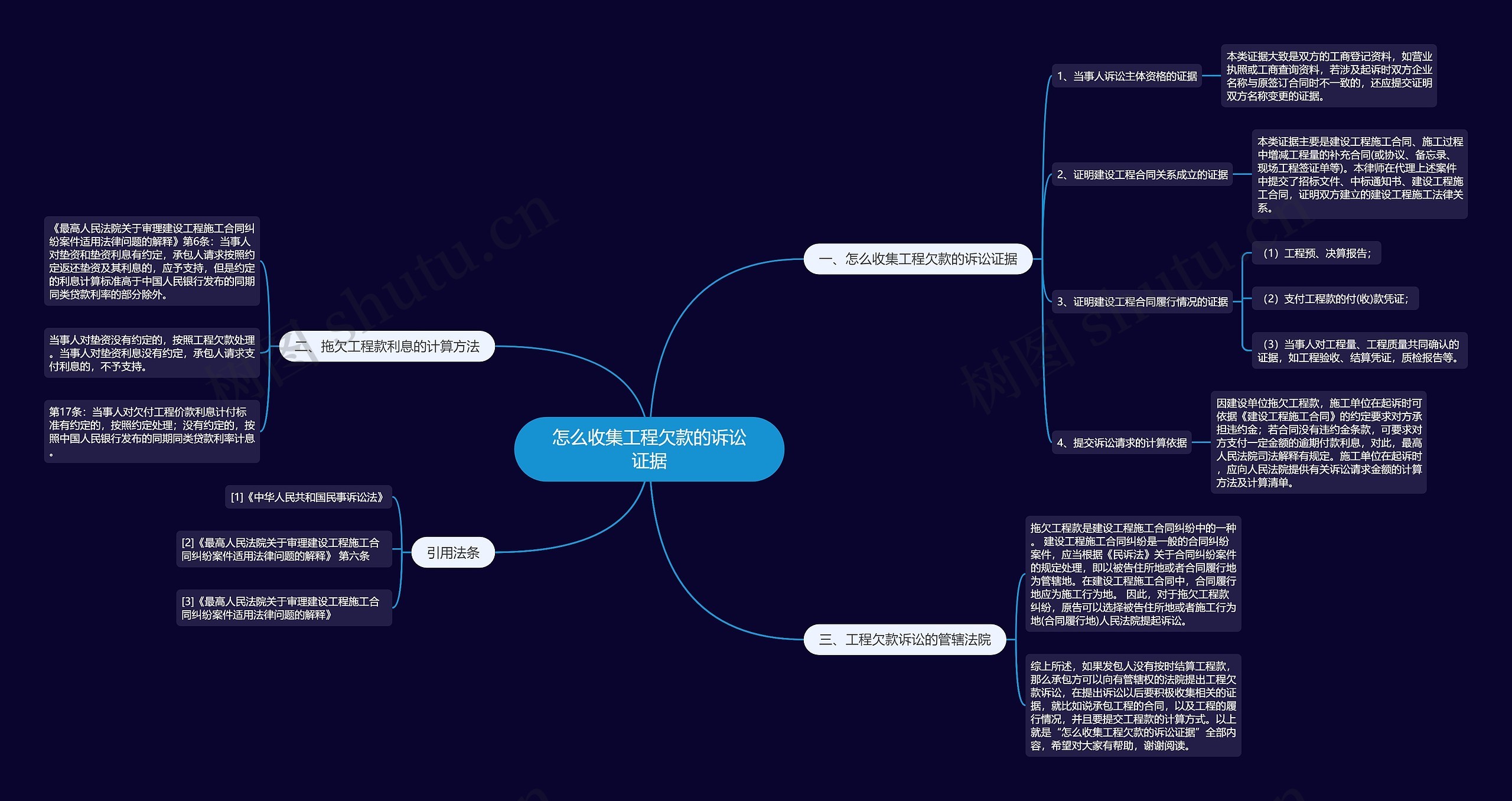
Task: Select node 4、提交诉讼请求的计算依据
Action: pos(1121,442)
